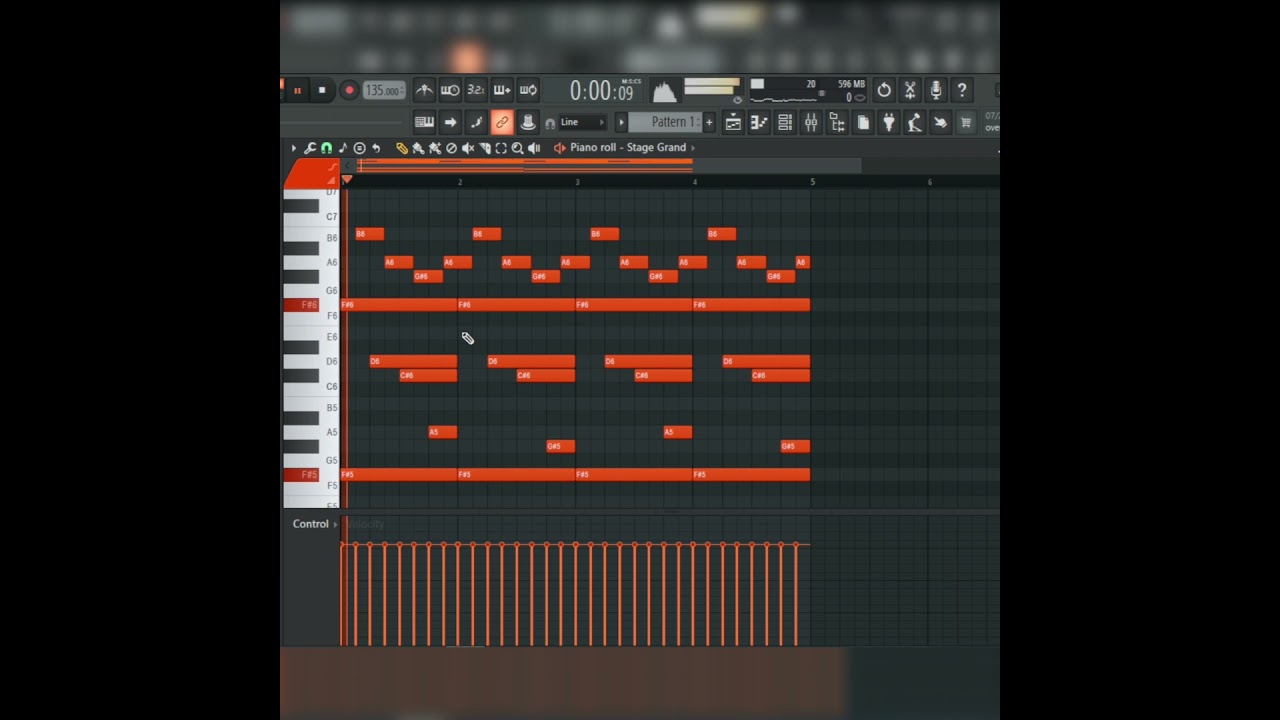The image size is (1280, 720).
Task: Select the G#5 note in bar 2
Action: coord(560,446)
